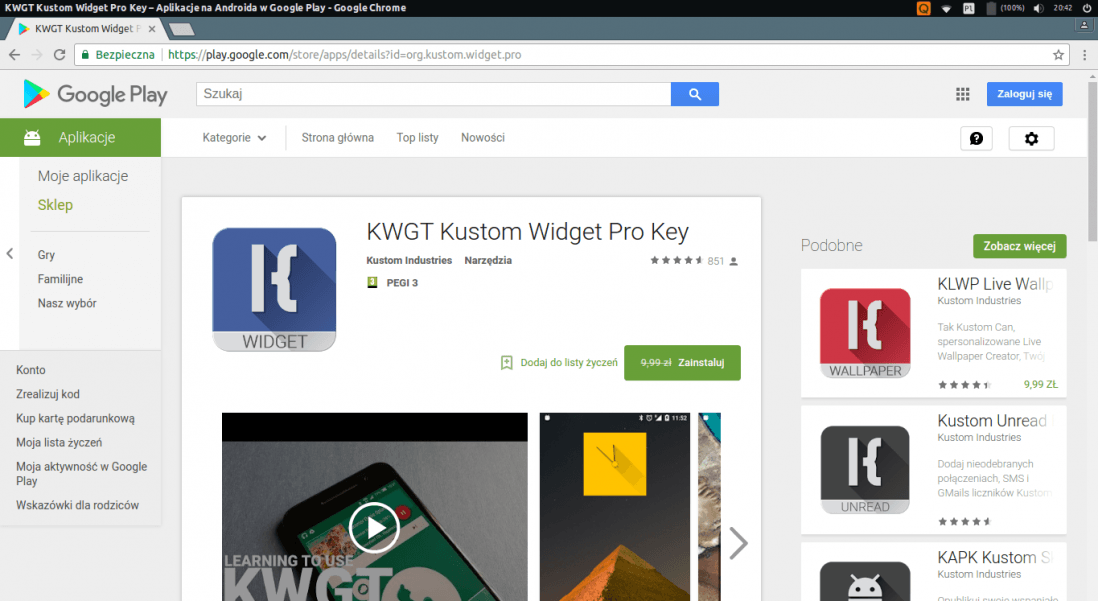
Task: Collapse the left sidebar arrow
Action: pos(10,254)
